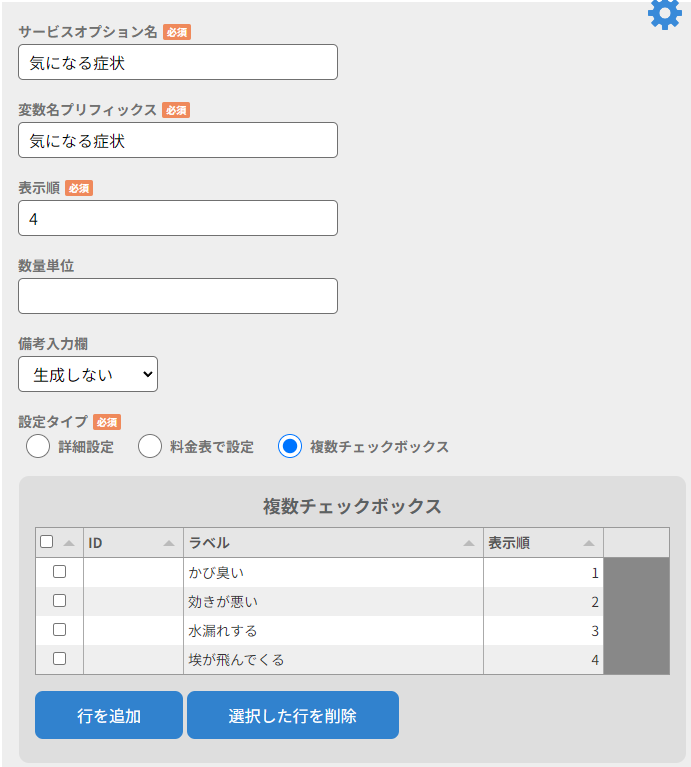Select the 複数チェックボックス radio button
The width and height of the screenshot is (691, 767).
click(290, 447)
